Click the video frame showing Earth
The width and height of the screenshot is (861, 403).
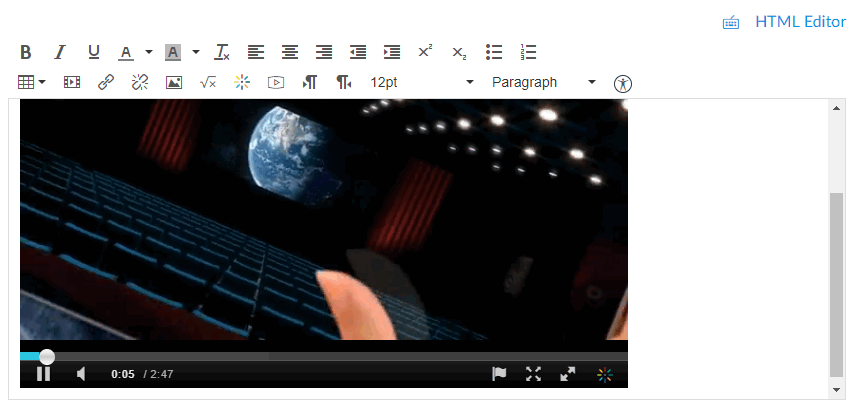point(324,220)
